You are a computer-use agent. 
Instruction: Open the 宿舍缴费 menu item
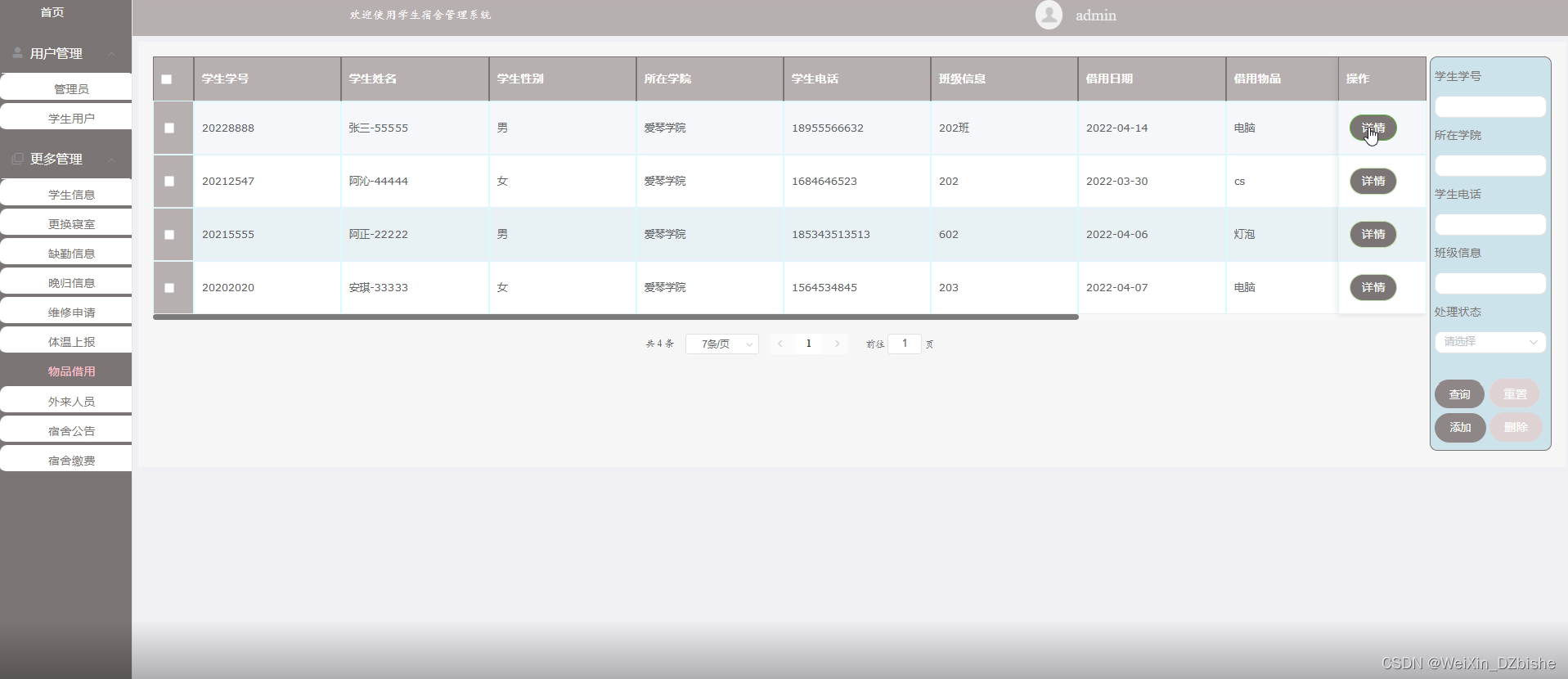click(65, 460)
